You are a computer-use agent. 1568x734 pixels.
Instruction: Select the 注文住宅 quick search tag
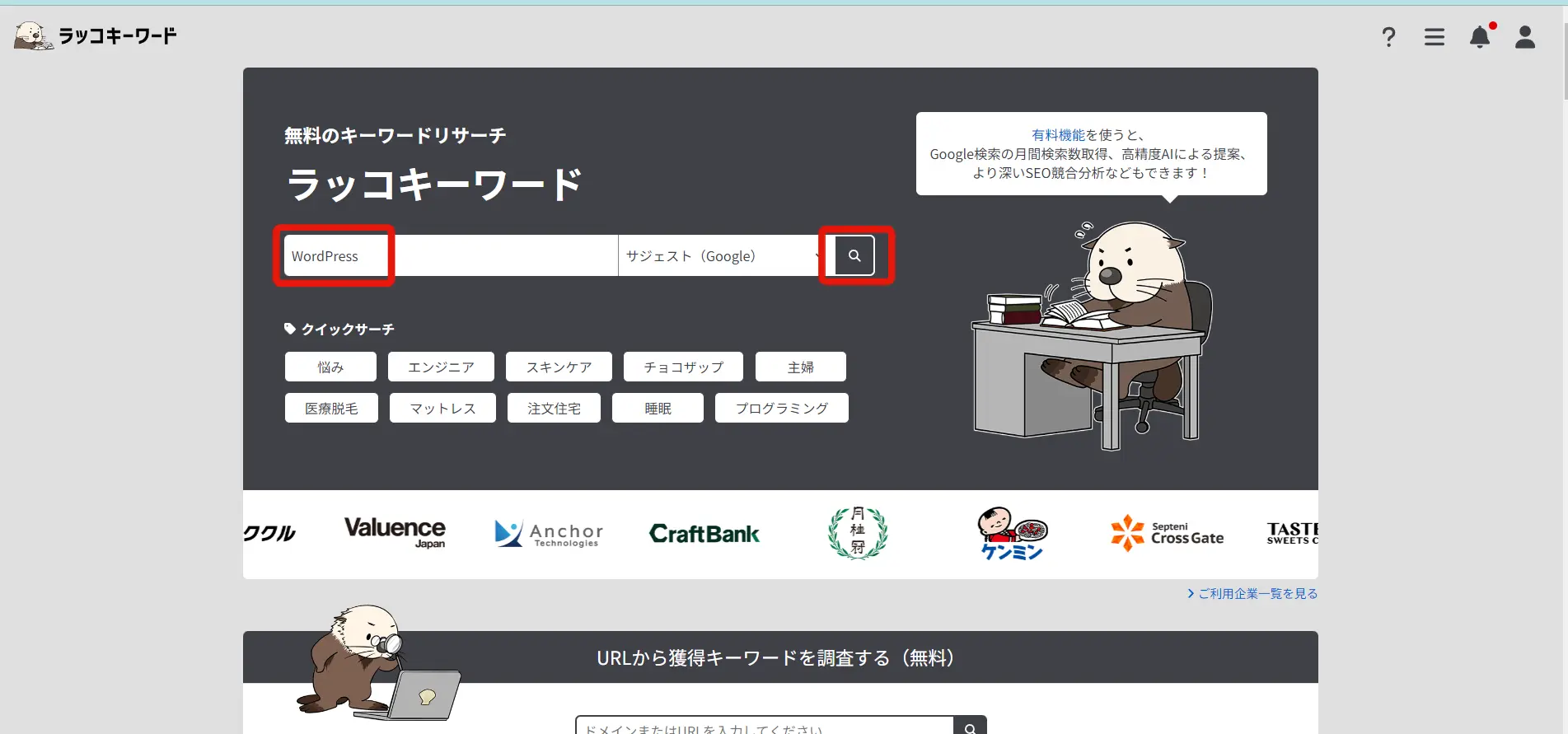[554, 408]
